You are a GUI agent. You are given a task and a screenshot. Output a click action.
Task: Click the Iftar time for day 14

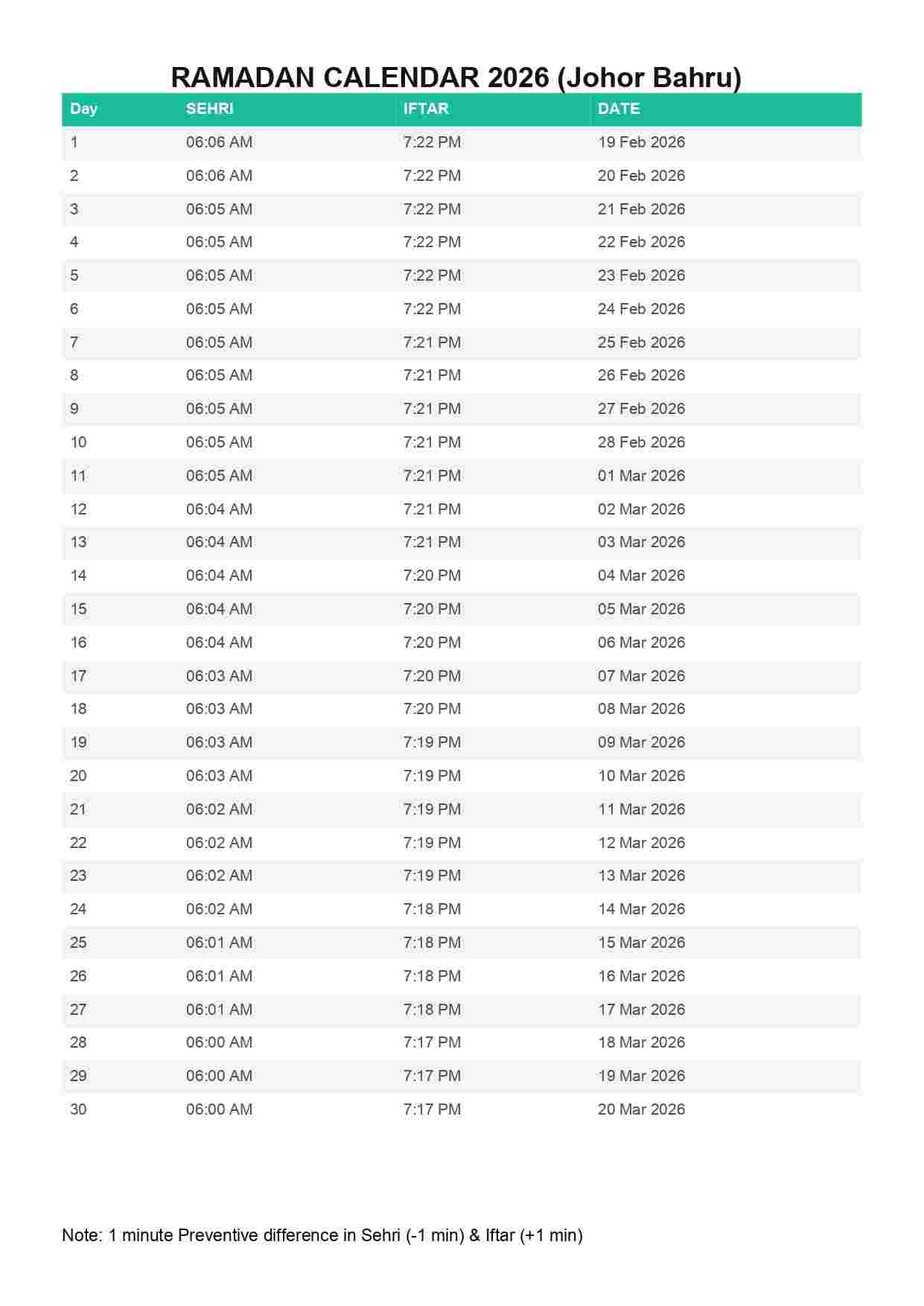click(432, 576)
